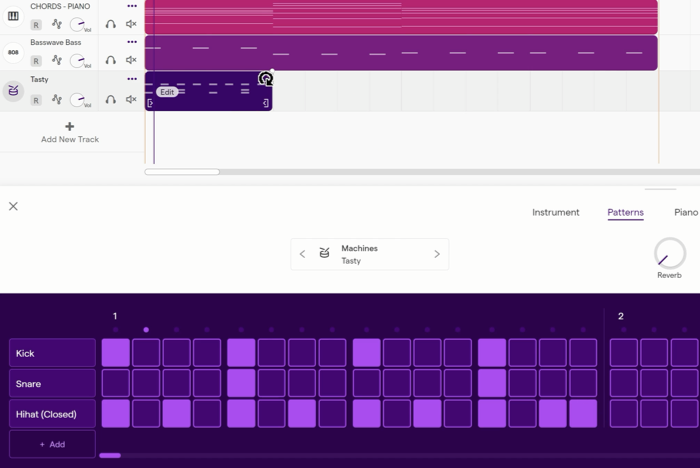Mute the Tasty track

click(x=131, y=99)
